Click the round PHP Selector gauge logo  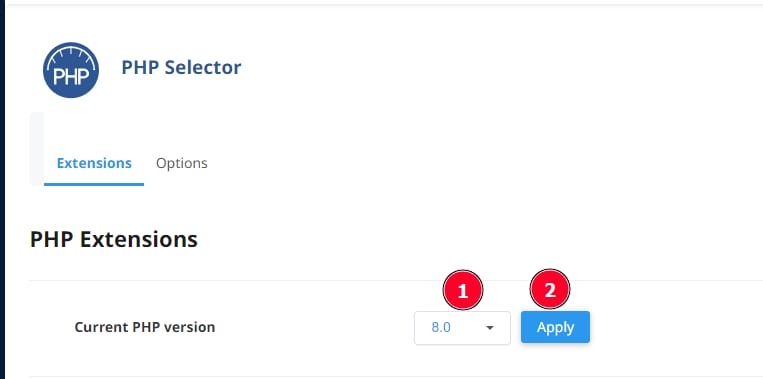pos(71,70)
